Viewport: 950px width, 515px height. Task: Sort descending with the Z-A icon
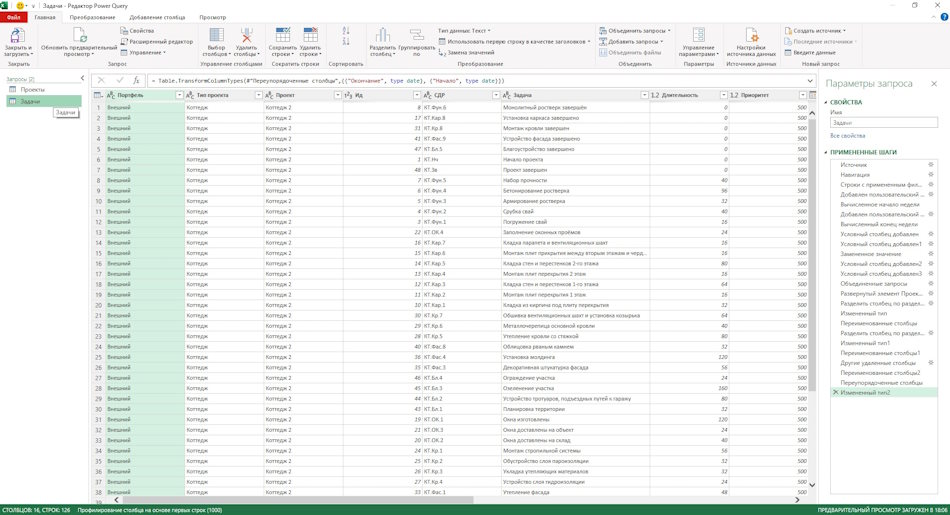(346, 41)
